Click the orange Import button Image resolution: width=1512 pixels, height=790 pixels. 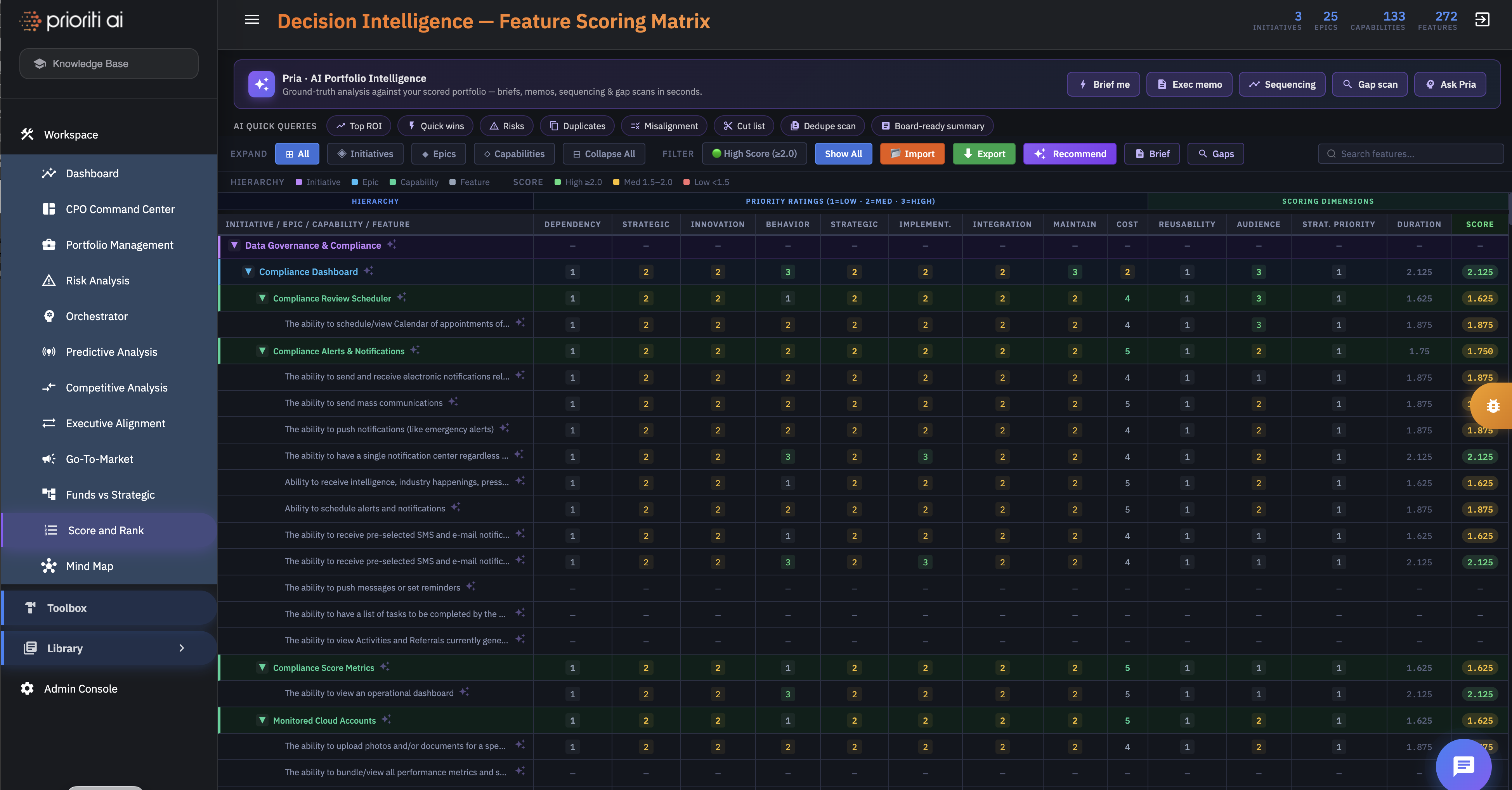point(912,153)
